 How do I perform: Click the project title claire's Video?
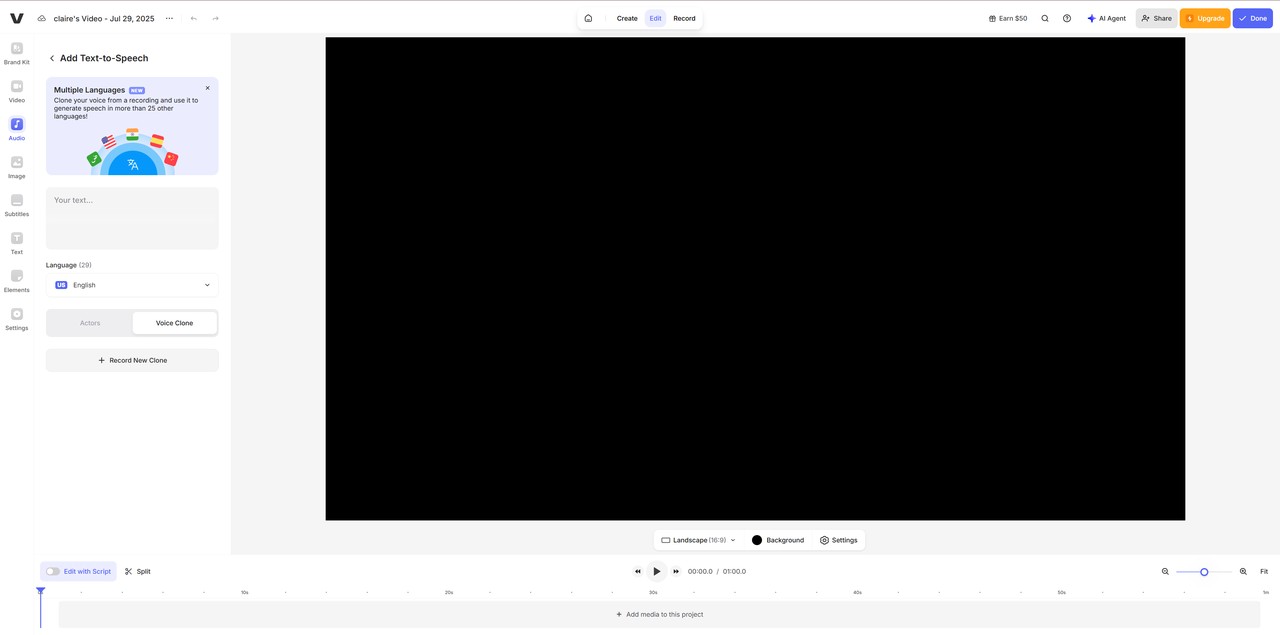(x=104, y=18)
